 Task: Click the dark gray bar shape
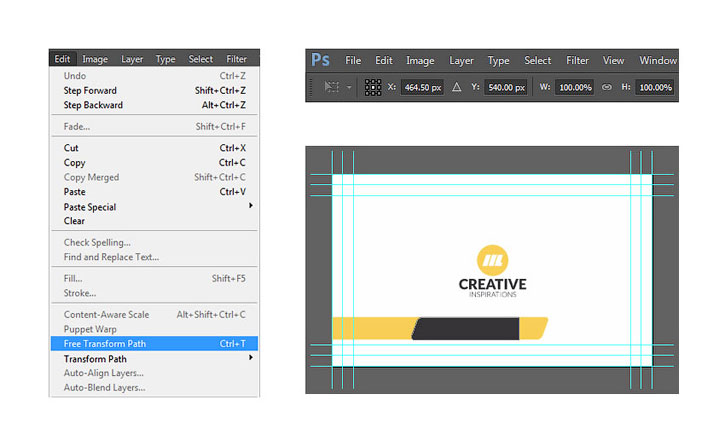point(466,329)
